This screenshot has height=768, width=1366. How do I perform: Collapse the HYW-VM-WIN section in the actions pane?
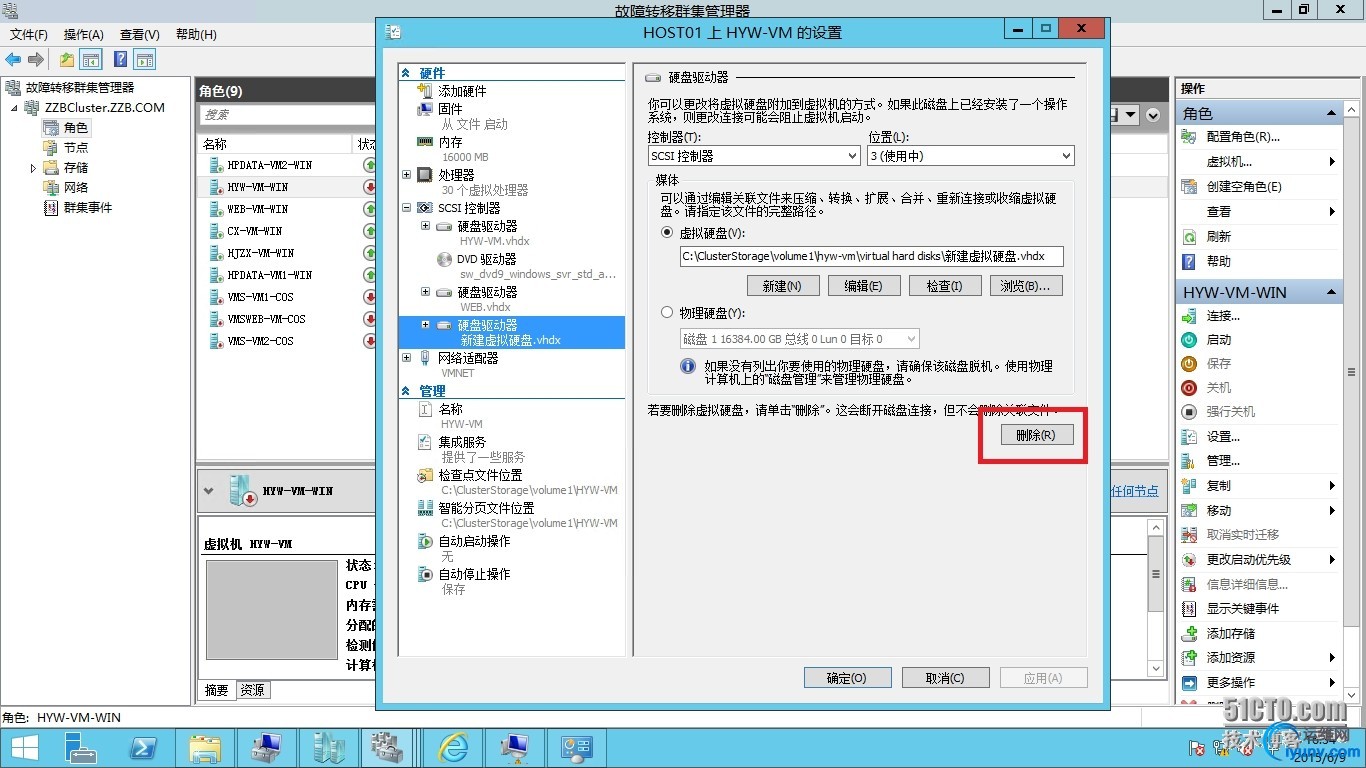point(1331,292)
